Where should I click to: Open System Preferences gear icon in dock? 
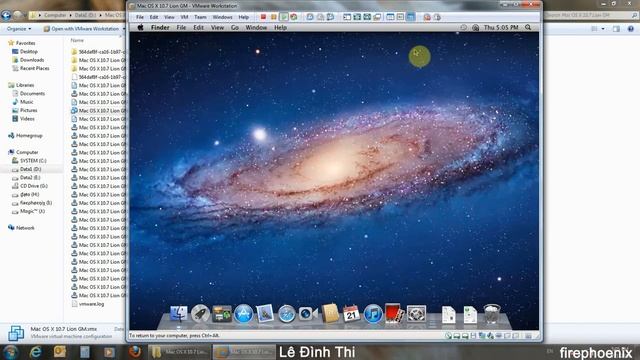coord(416,314)
